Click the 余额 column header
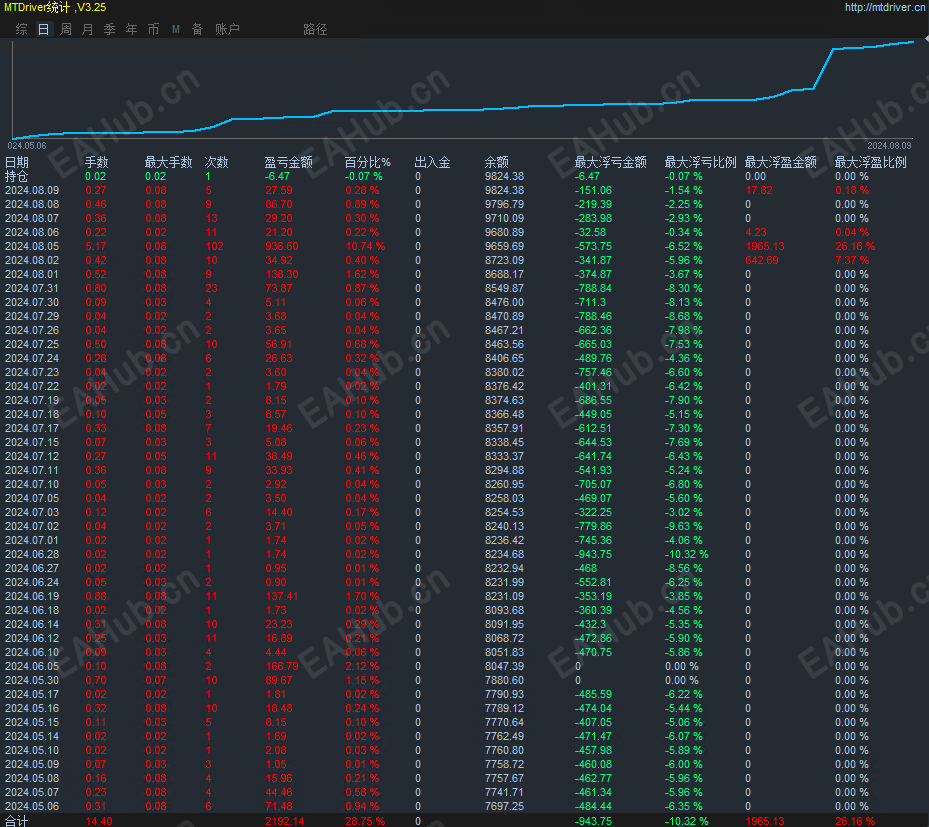 pos(496,162)
